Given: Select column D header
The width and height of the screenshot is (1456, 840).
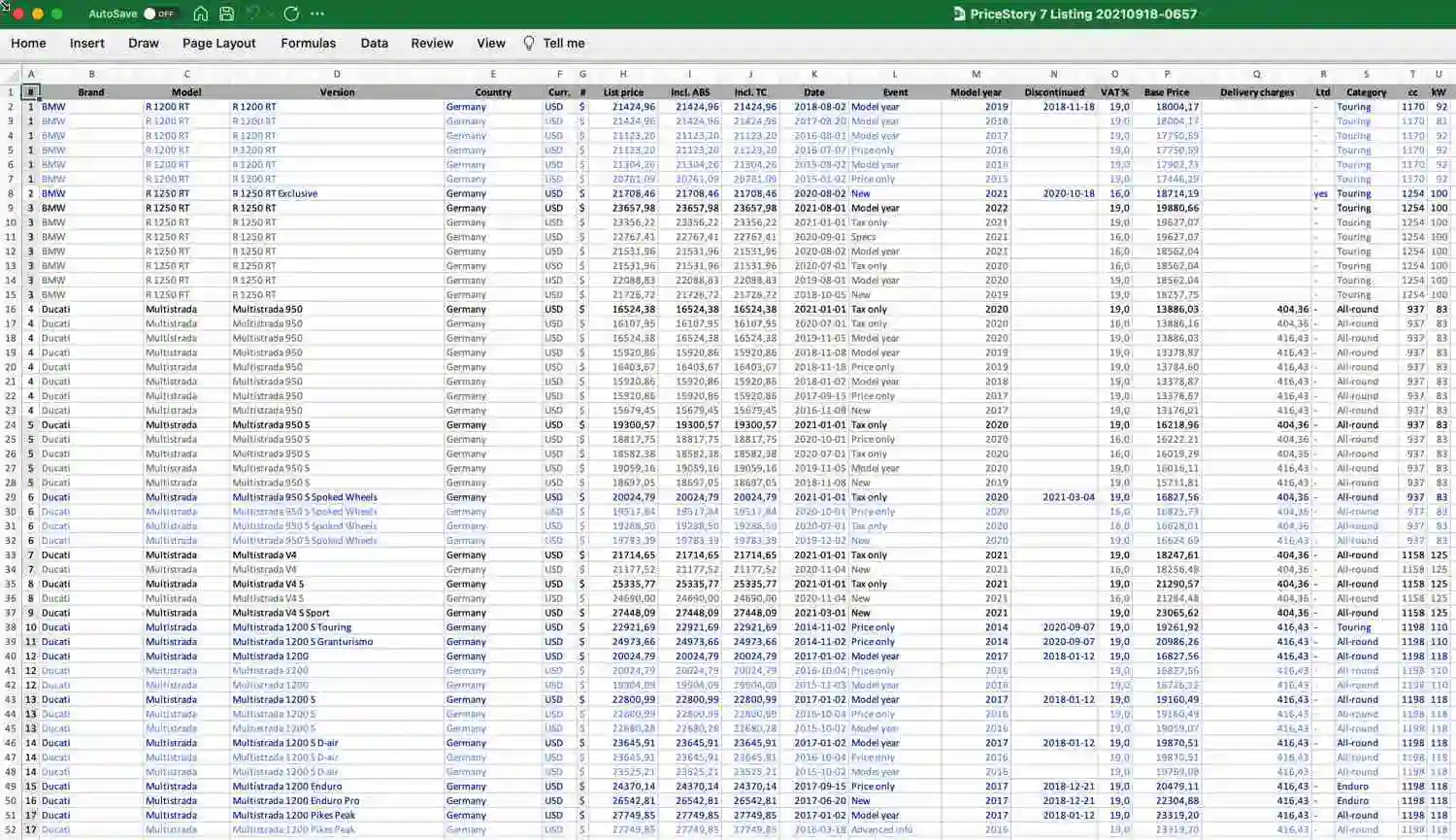Looking at the screenshot, I should [x=337, y=74].
